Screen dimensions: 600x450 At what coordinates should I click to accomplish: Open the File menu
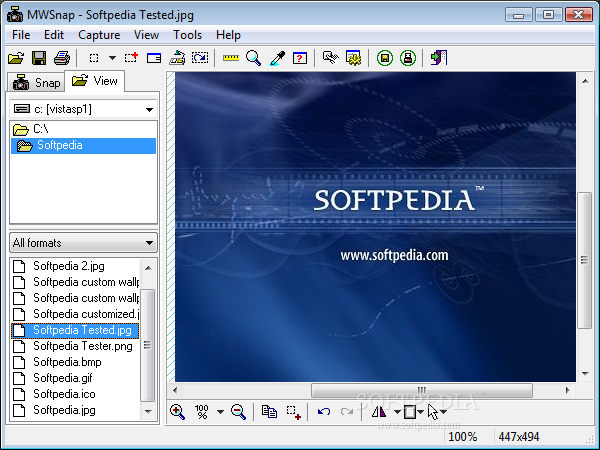click(21, 35)
